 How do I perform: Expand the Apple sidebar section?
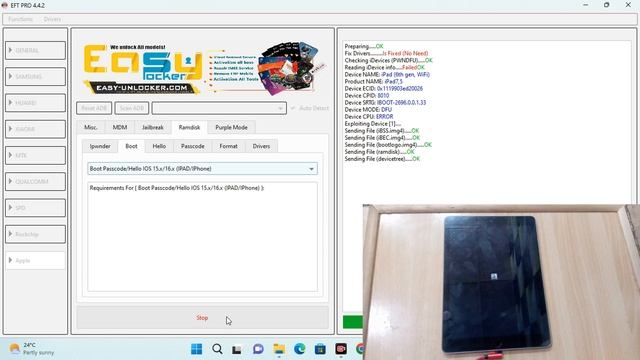[36, 260]
